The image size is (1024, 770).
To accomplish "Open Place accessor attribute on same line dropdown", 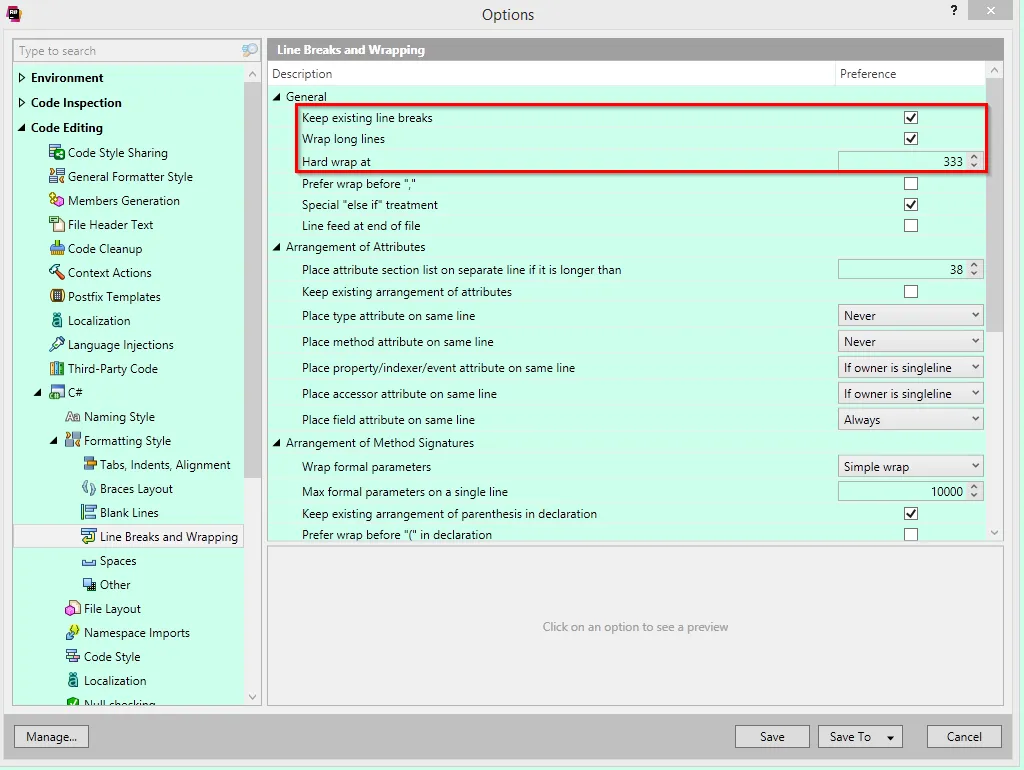I will (910, 394).
